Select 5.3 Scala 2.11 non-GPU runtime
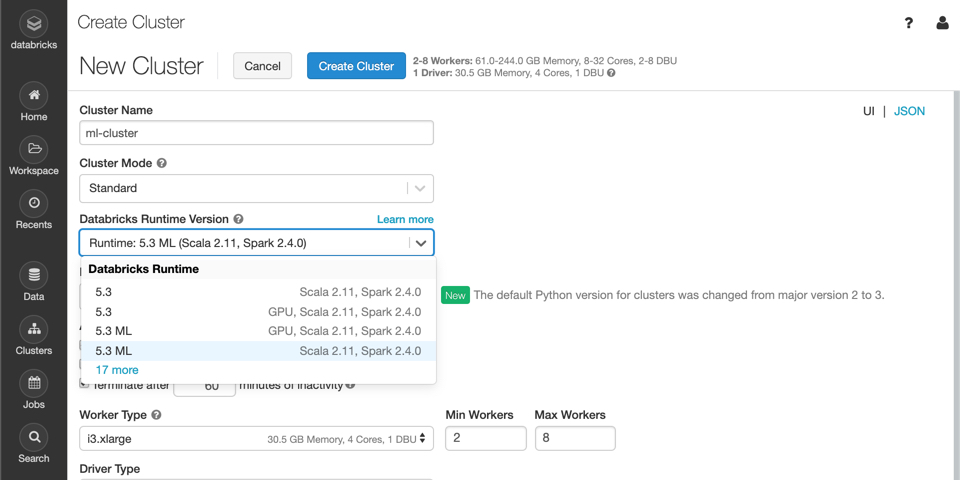 tap(258, 292)
